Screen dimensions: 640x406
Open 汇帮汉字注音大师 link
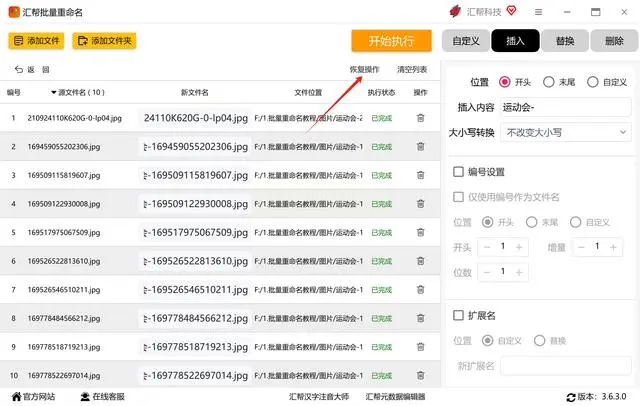point(319,397)
